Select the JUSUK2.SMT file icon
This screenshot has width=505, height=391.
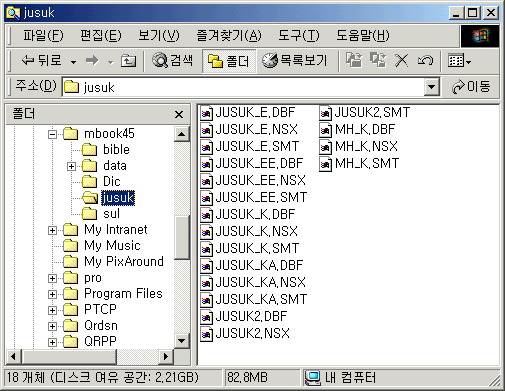325,113
